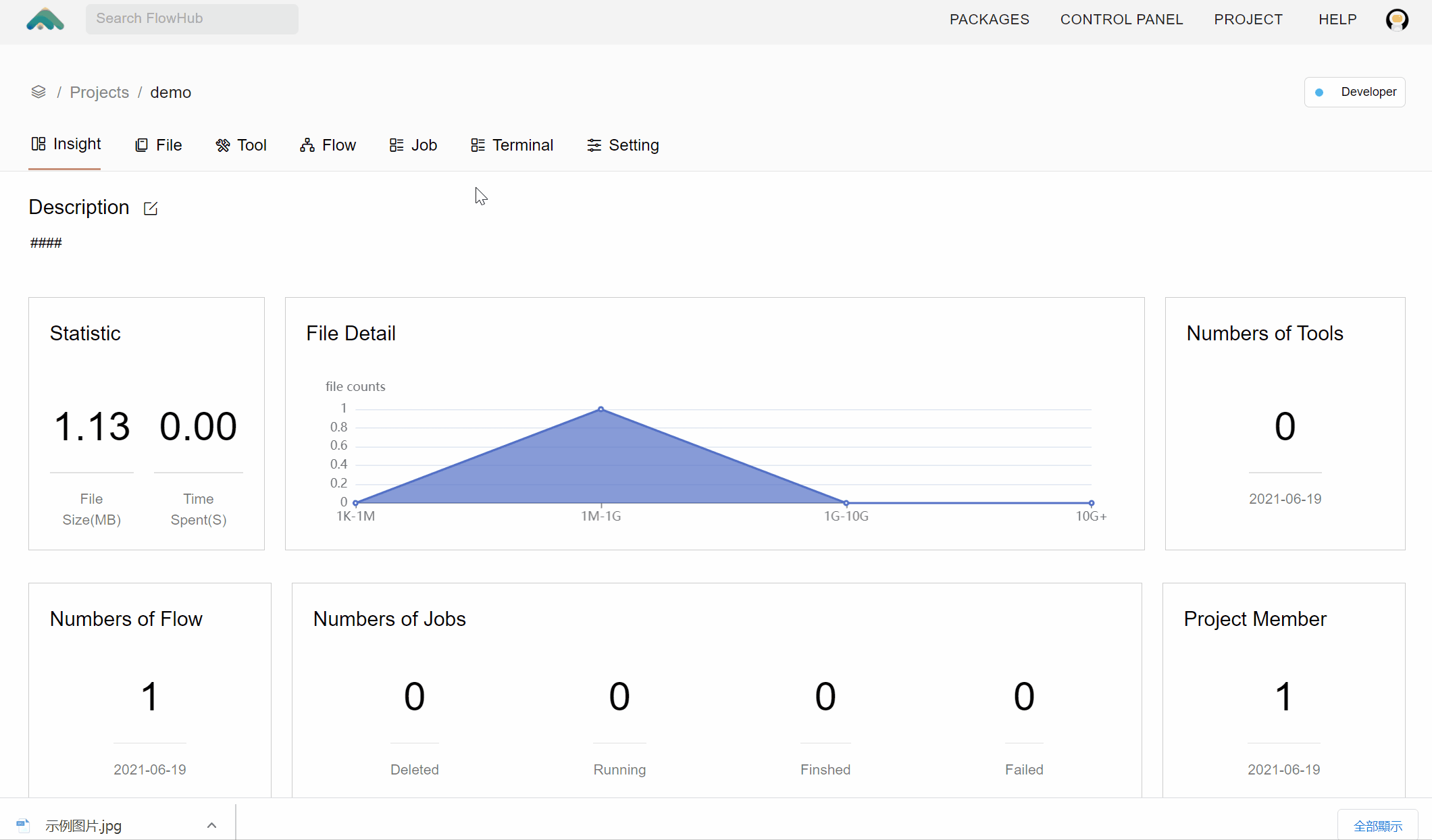Click the Failed jobs label
Image resolution: width=1432 pixels, height=840 pixels.
(1024, 770)
